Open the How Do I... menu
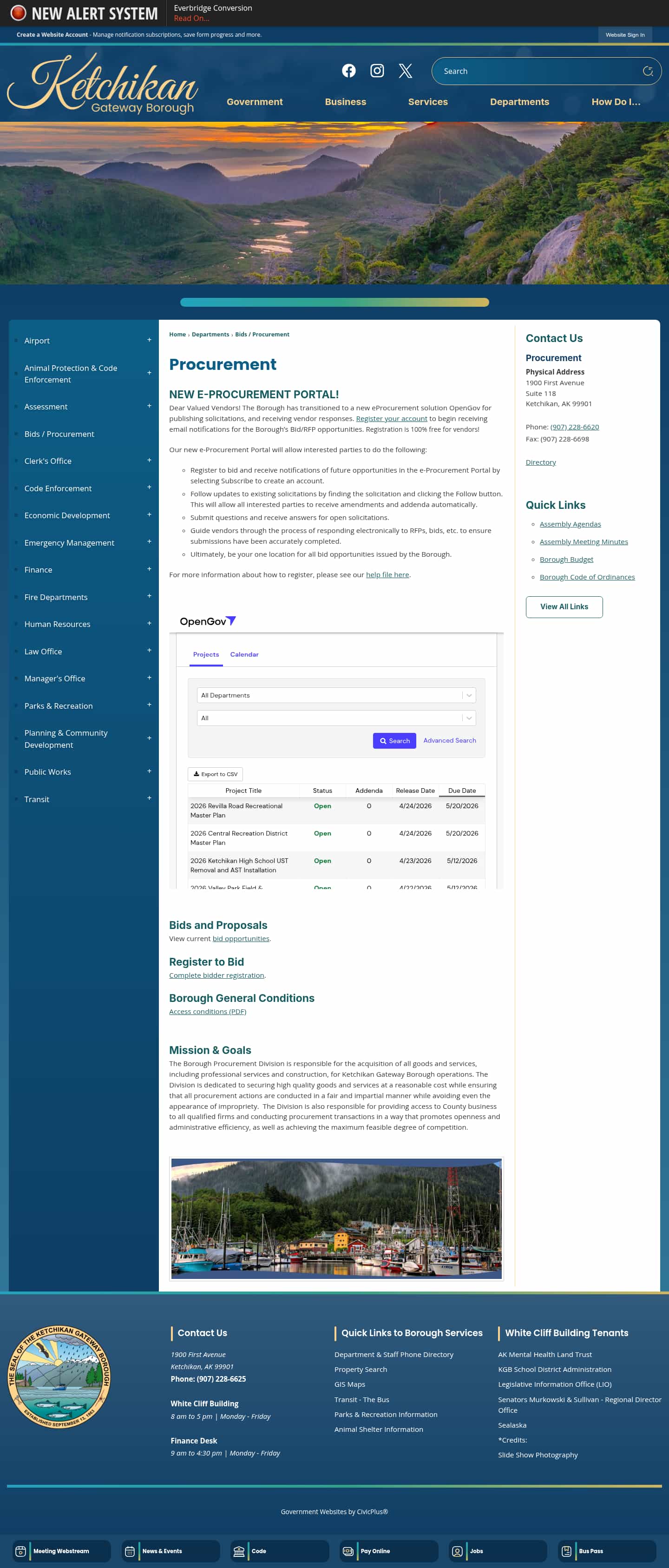Image resolution: width=669 pixels, height=1568 pixels. [x=616, y=102]
